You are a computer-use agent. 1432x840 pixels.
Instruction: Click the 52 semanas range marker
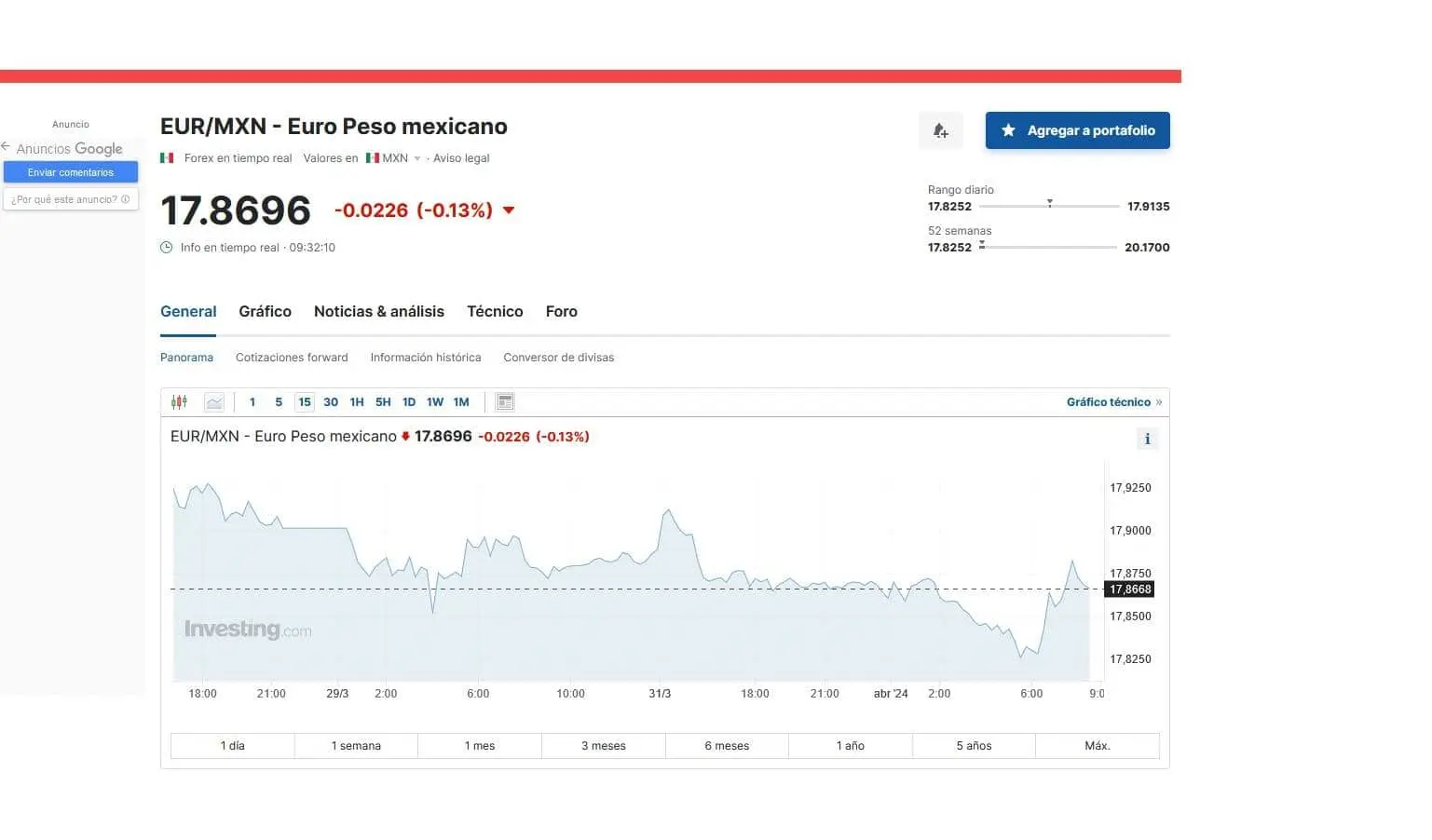click(x=982, y=245)
